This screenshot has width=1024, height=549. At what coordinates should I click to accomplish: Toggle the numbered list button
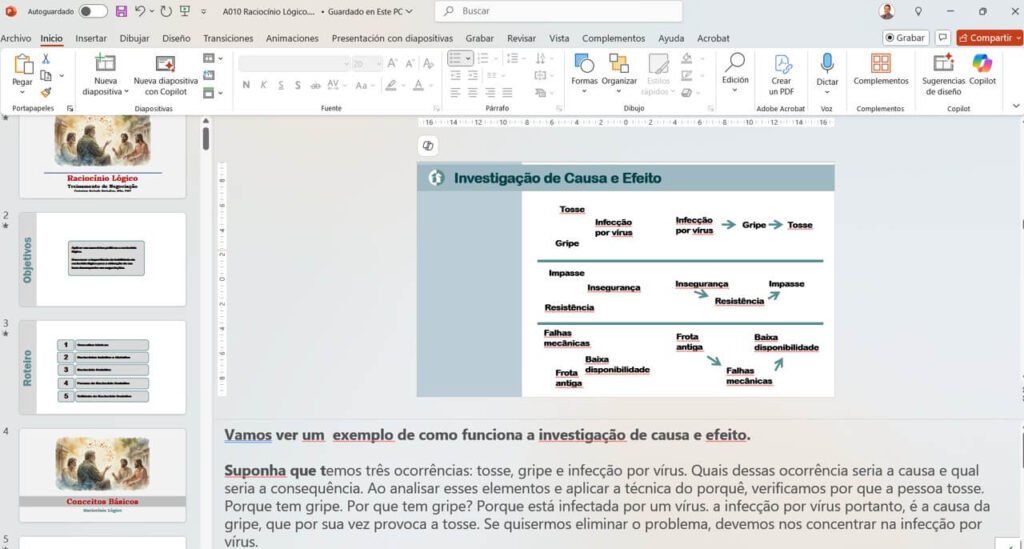pyautogui.click(x=483, y=59)
